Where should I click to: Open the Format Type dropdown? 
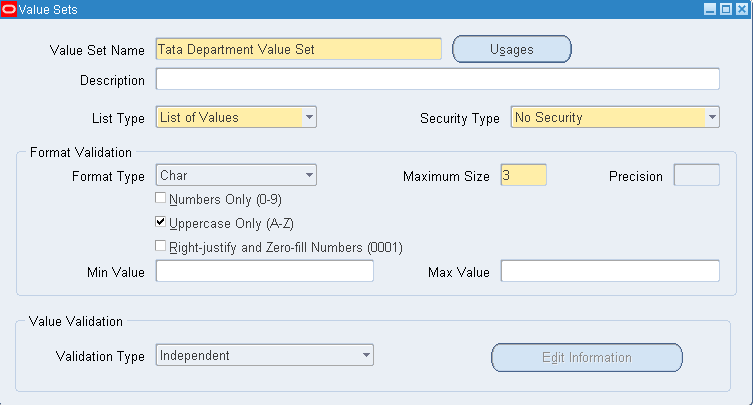(309, 176)
